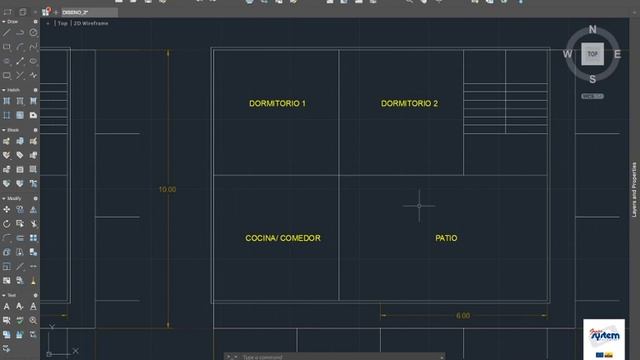Click the text style A icon with checkmark
Screen dimensions: 640x360
coord(20,307)
